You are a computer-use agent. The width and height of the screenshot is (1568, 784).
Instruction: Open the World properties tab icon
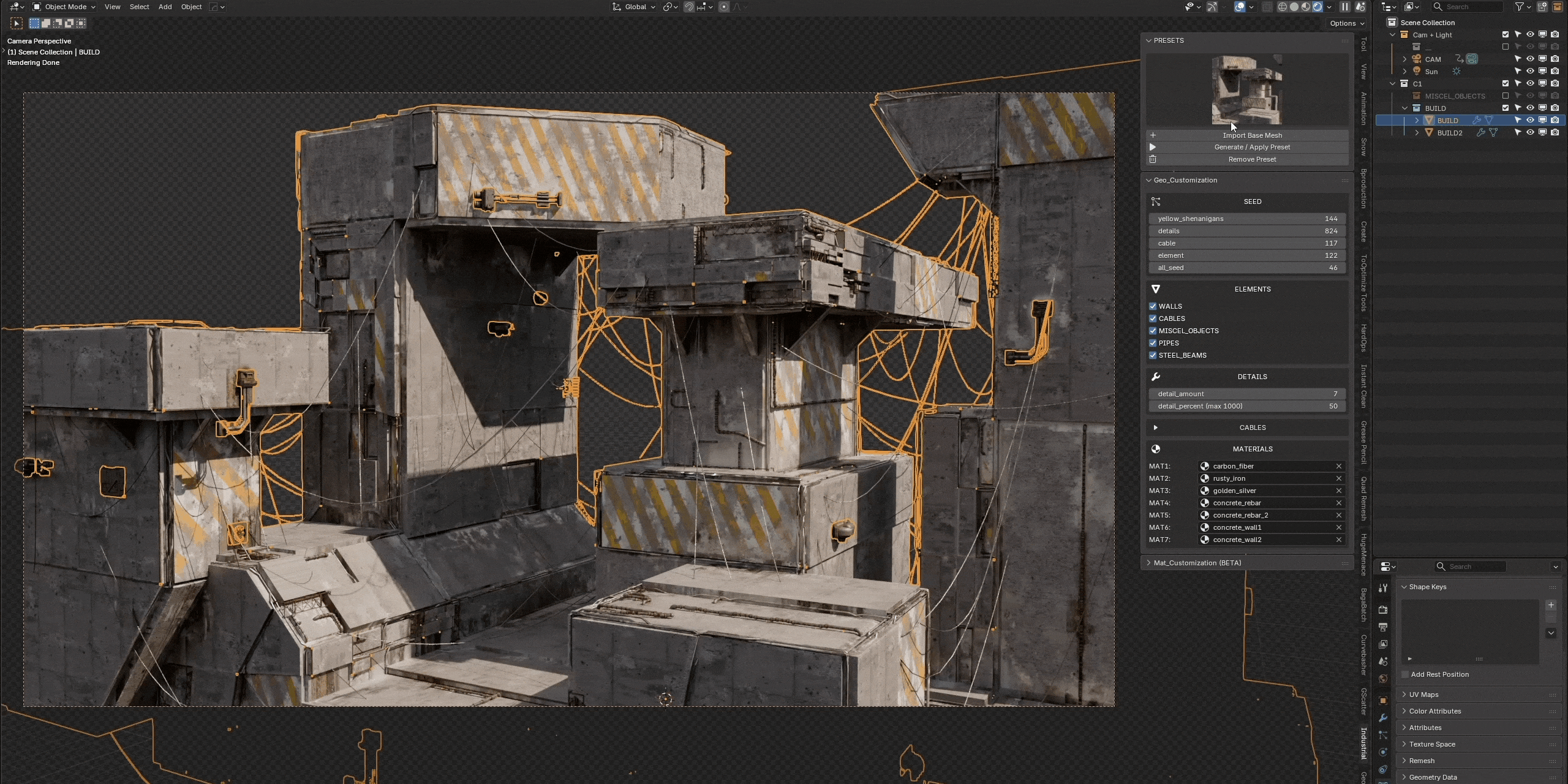tap(1383, 678)
